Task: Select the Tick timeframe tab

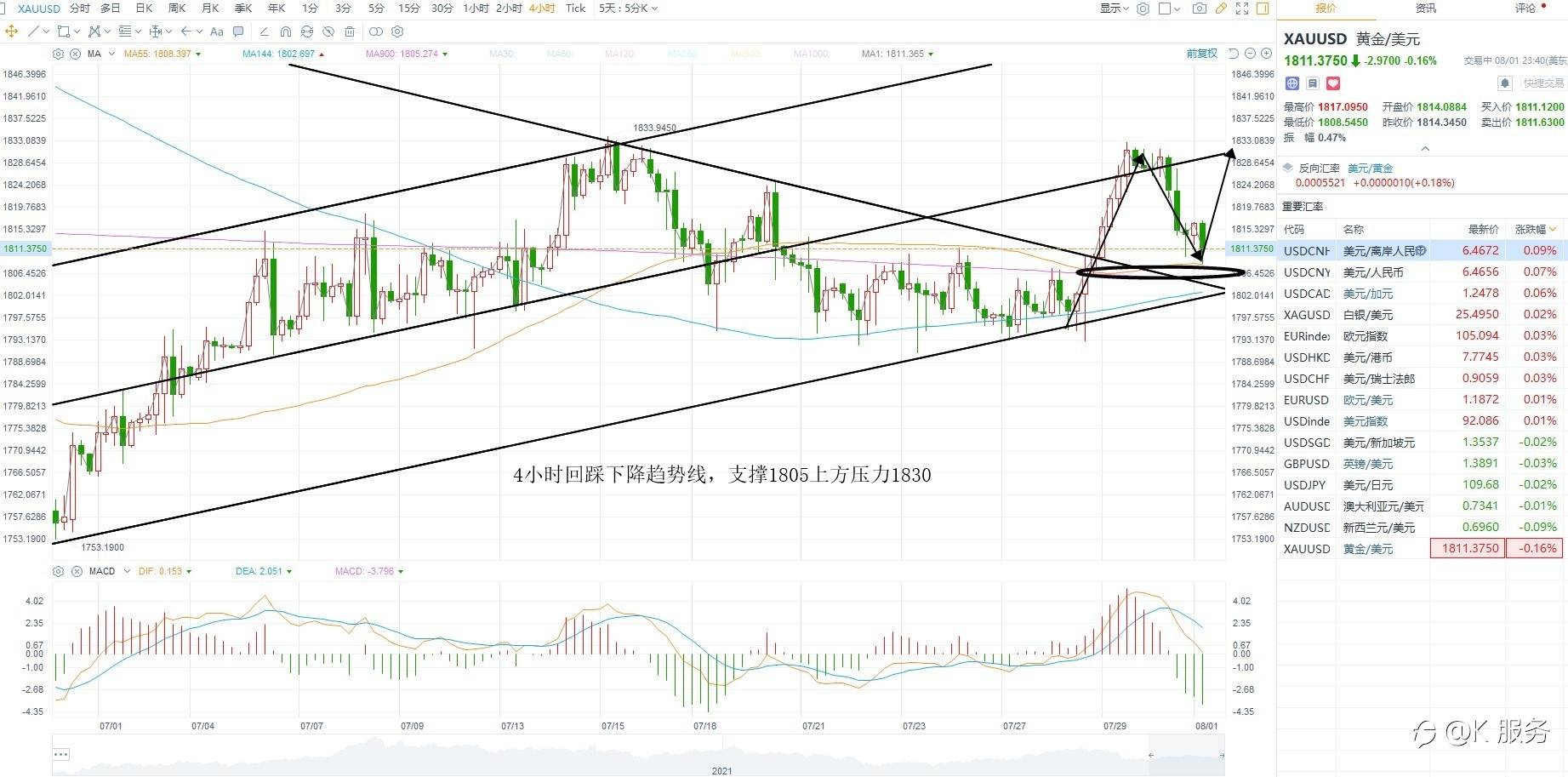Action: 576,9
